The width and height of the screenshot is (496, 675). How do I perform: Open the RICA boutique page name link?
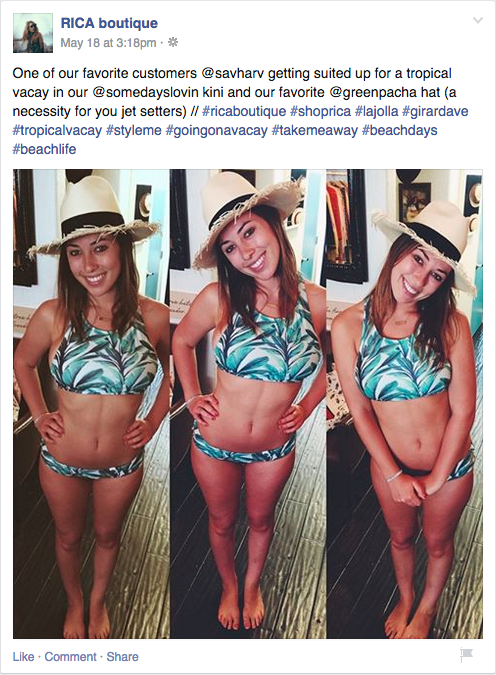point(109,23)
